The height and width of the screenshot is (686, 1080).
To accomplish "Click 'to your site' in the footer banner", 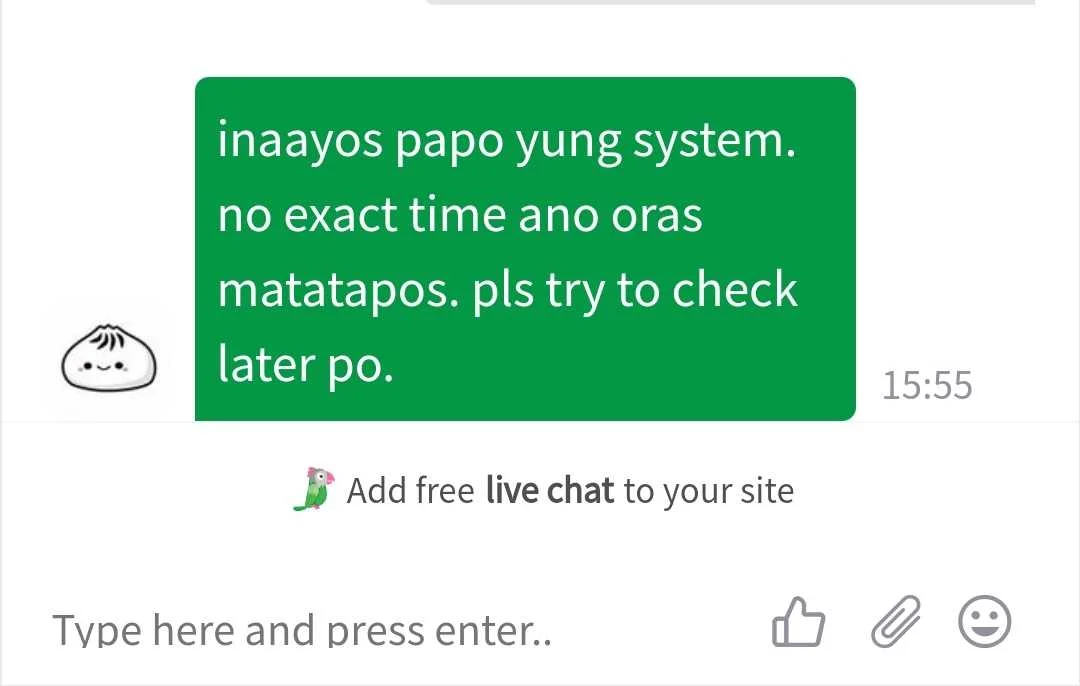I will 709,491.
